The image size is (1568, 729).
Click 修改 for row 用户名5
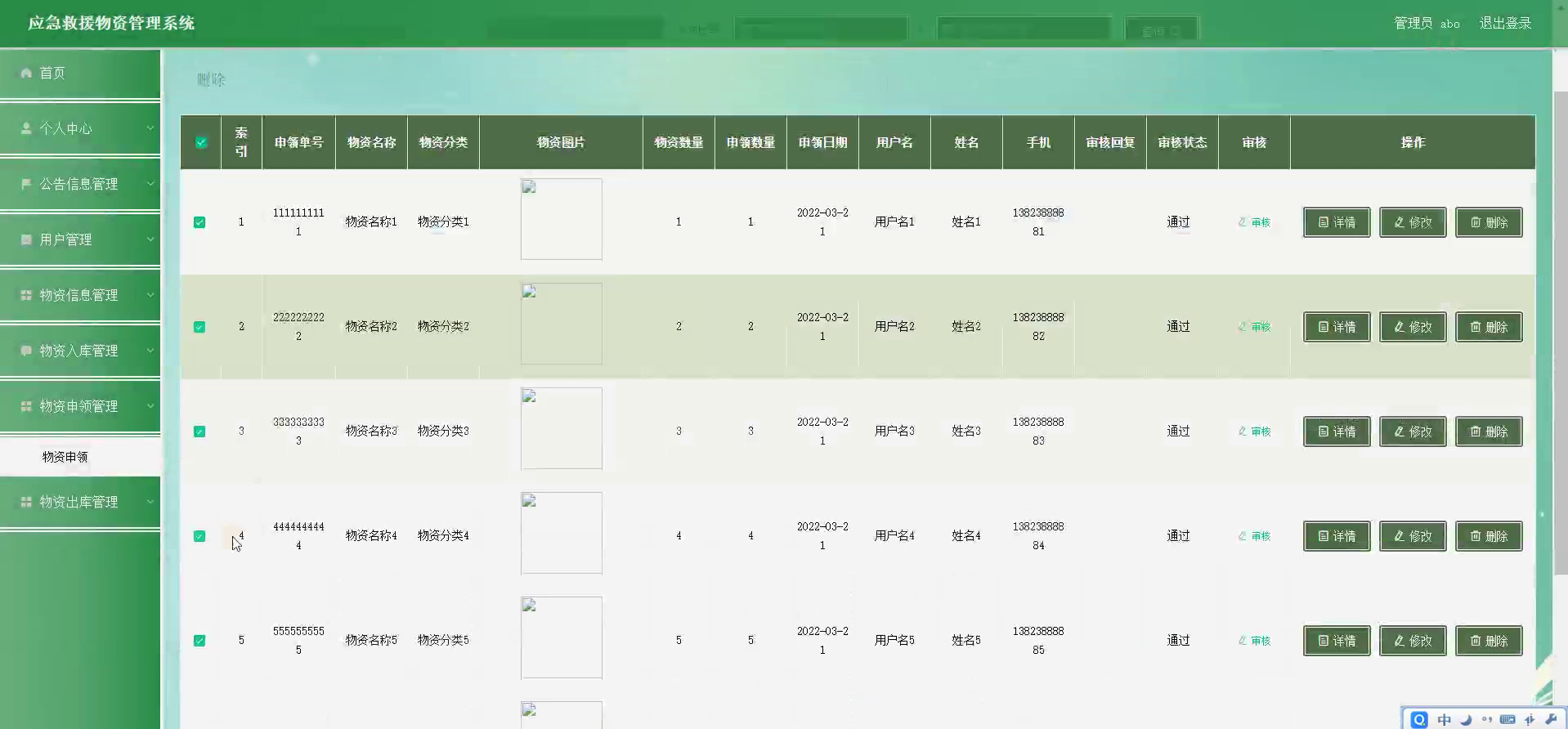(1413, 641)
